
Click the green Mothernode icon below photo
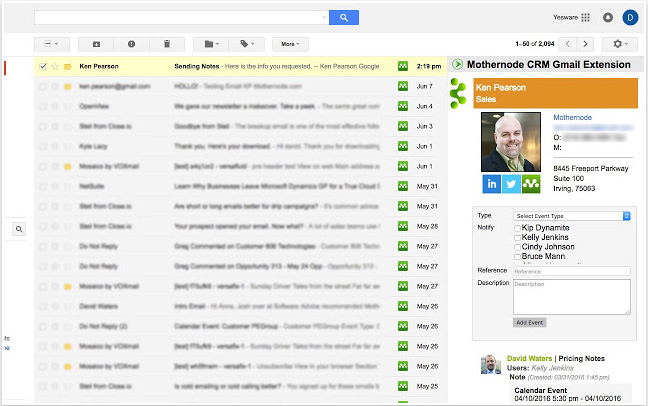(x=531, y=184)
